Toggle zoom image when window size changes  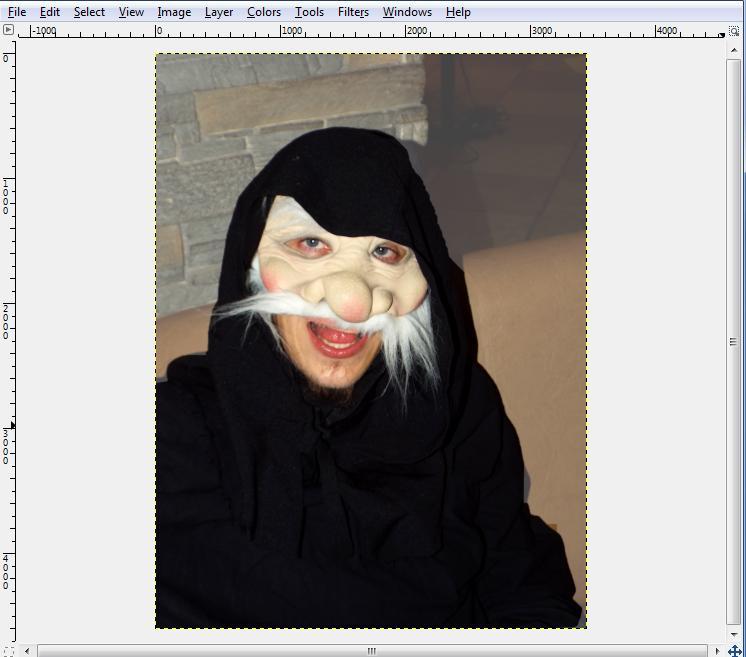coord(734,31)
